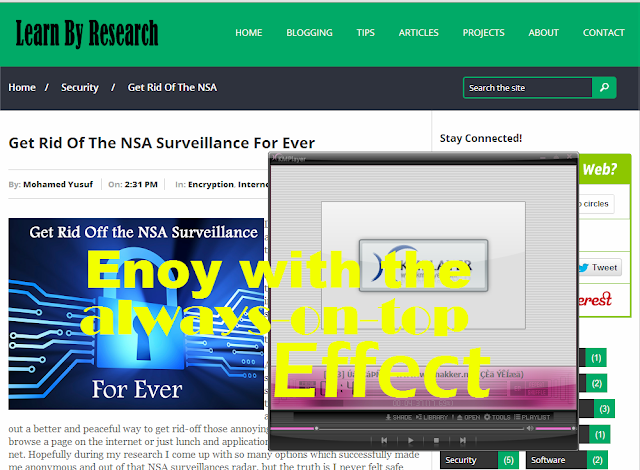Open the Security category label
This screenshot has height=470, width=640.
tap(469, 460)
